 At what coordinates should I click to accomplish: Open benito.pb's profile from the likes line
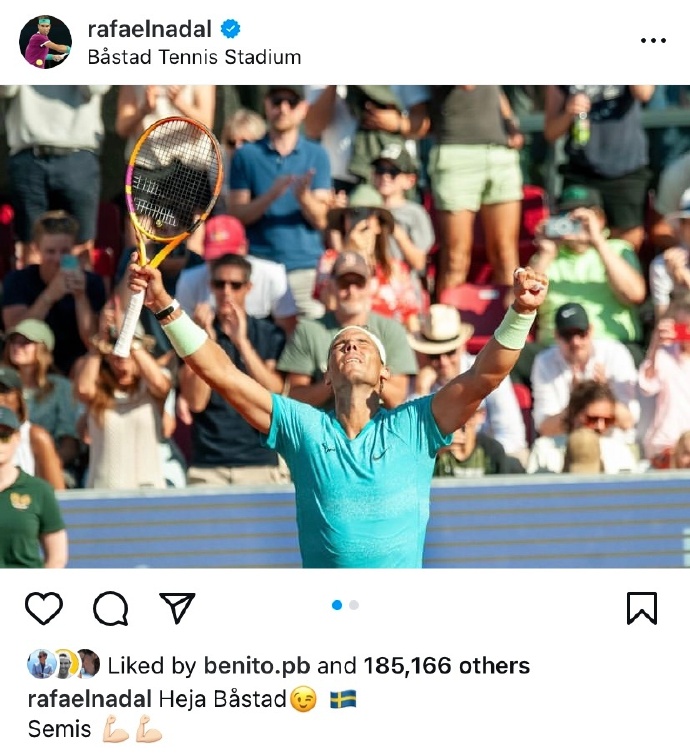(257, 666)
